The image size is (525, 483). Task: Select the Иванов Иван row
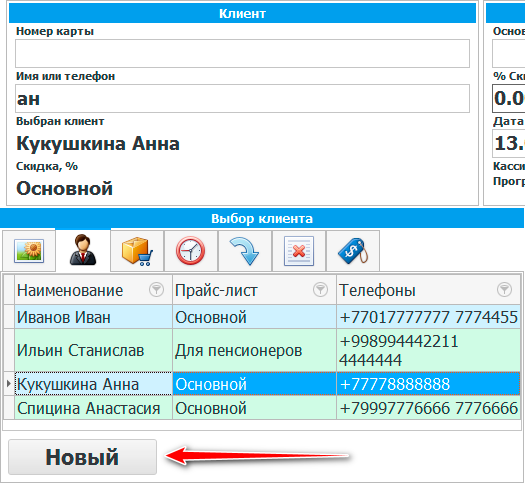(x=261, y=317)
